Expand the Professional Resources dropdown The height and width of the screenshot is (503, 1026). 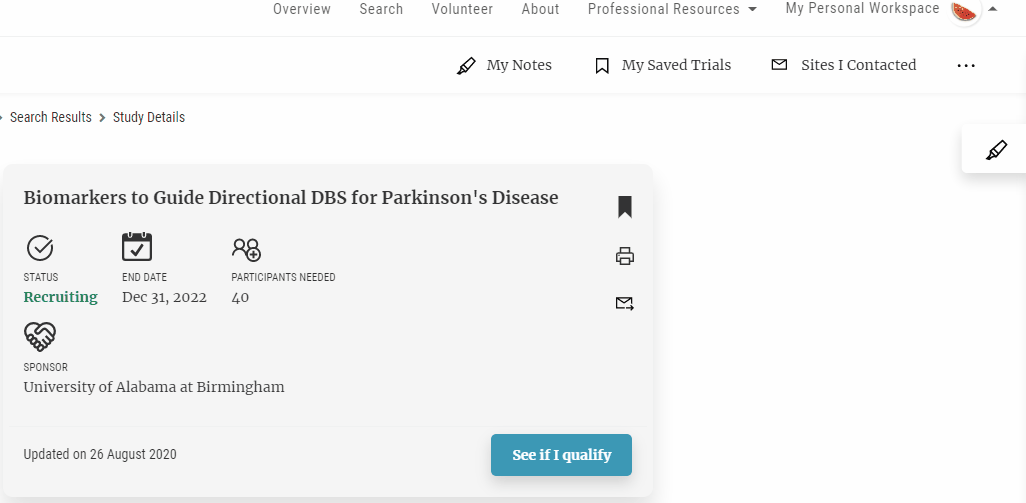(x=672, y=9)
